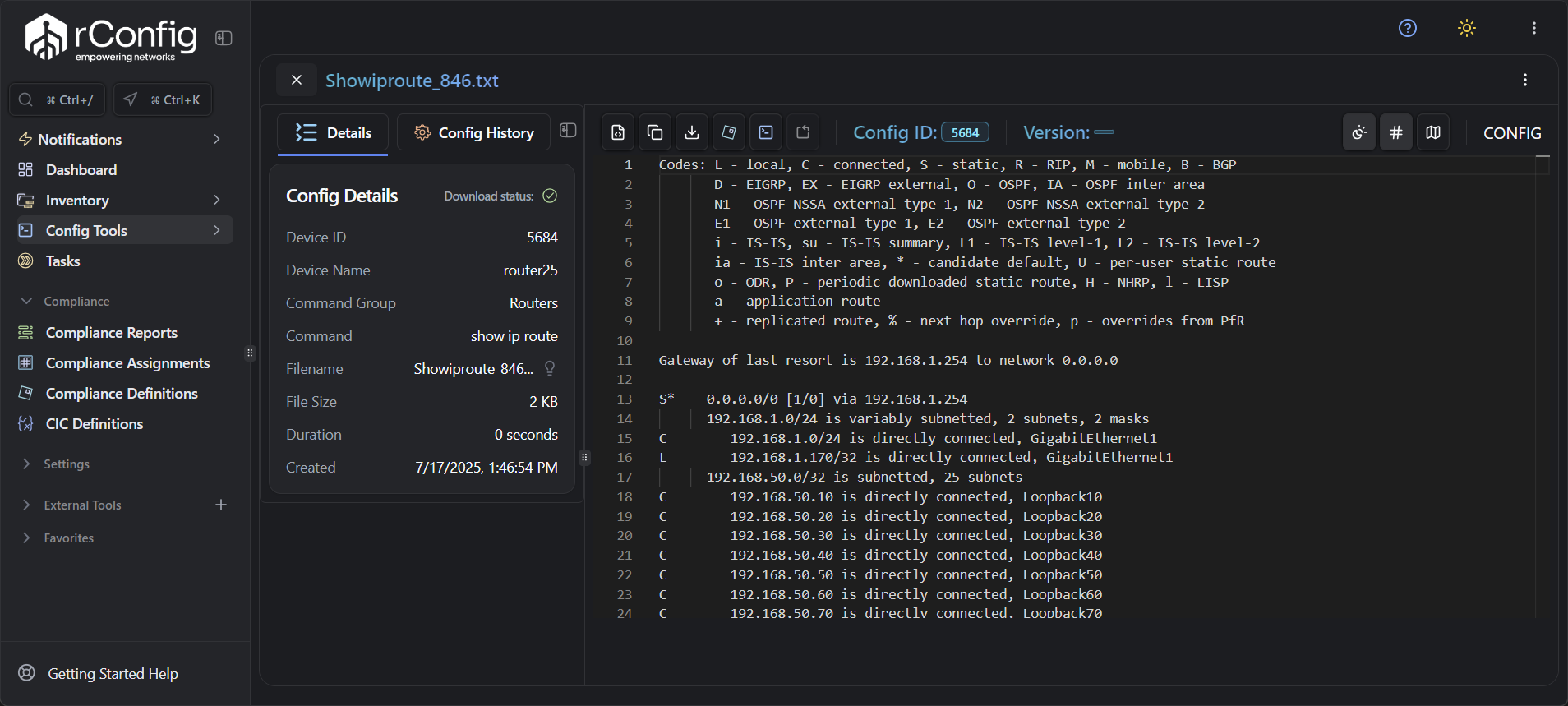Collapse the sidebar using the panel icon
This screenshot has height=706, width=1568.
coord(224,38)
